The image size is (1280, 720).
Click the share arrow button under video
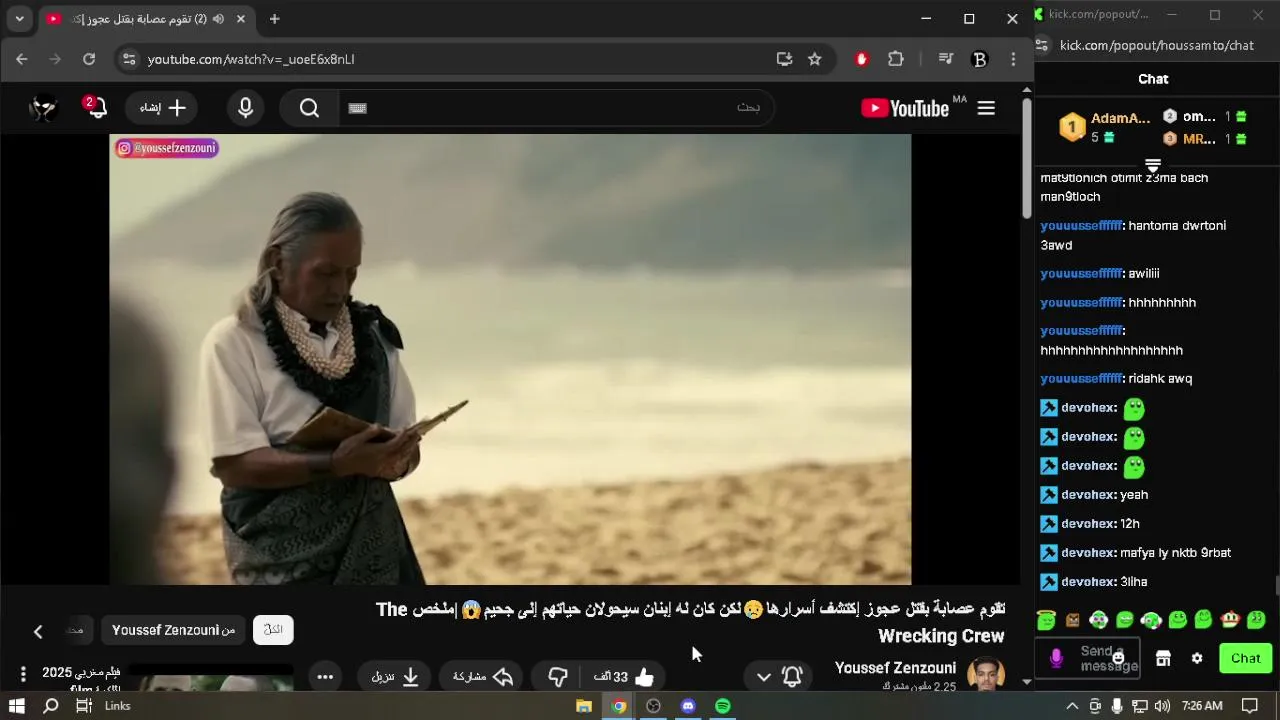coord(483,677)
